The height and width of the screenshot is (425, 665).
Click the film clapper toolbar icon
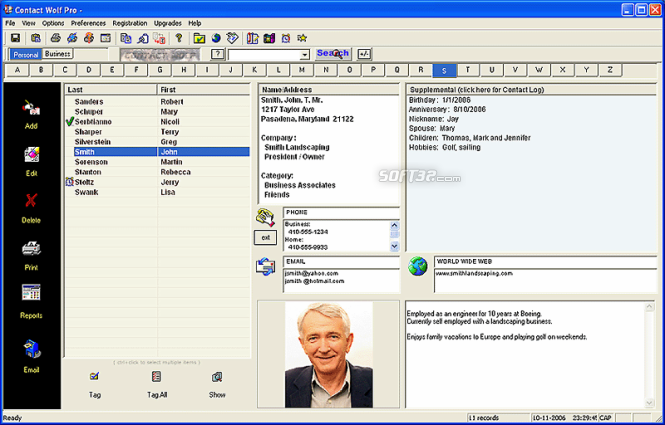269,38
